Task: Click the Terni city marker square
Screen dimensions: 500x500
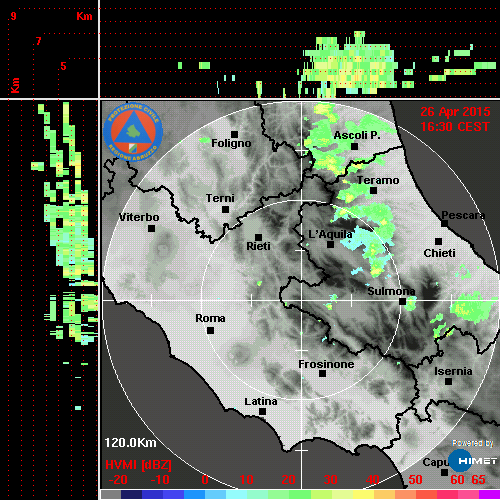Action: click(225, 210)
